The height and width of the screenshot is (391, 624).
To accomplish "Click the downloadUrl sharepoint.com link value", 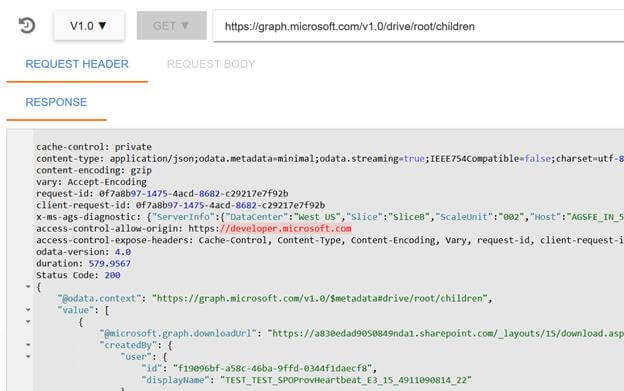I will pyautogui.click(x=446, y=333).
